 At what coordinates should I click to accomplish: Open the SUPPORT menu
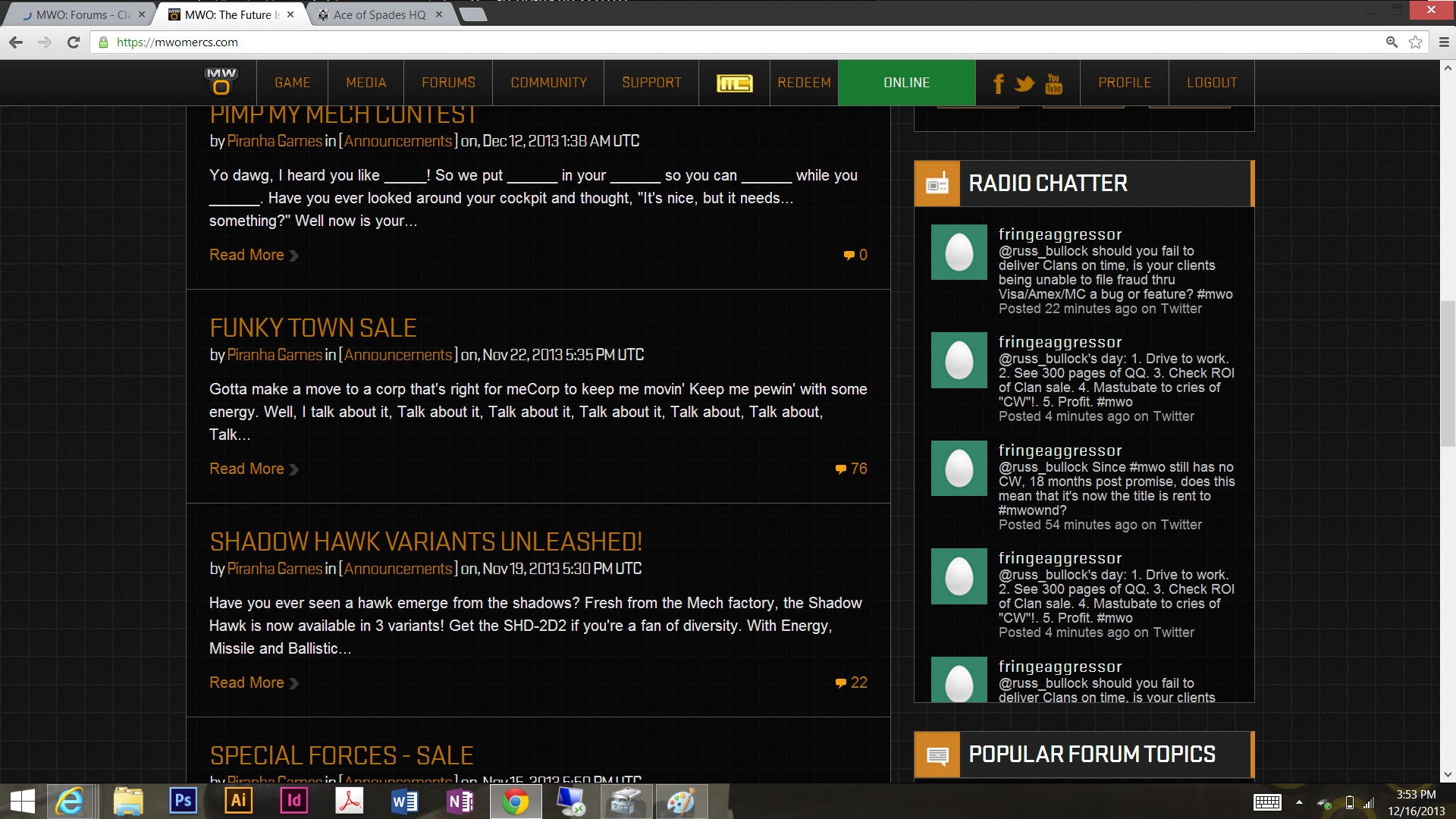coord(651,83)
